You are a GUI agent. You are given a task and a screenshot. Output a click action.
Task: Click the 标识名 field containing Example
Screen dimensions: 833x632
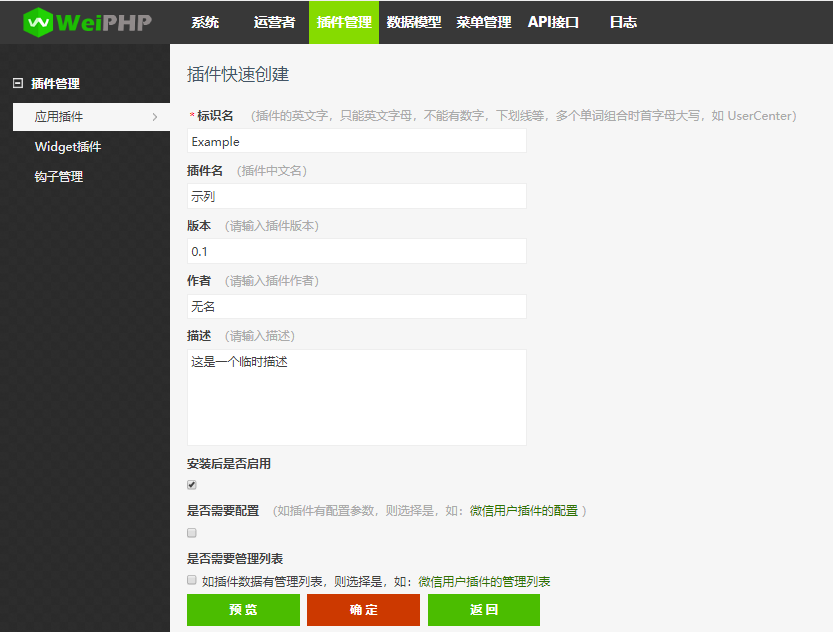point(356,141)
